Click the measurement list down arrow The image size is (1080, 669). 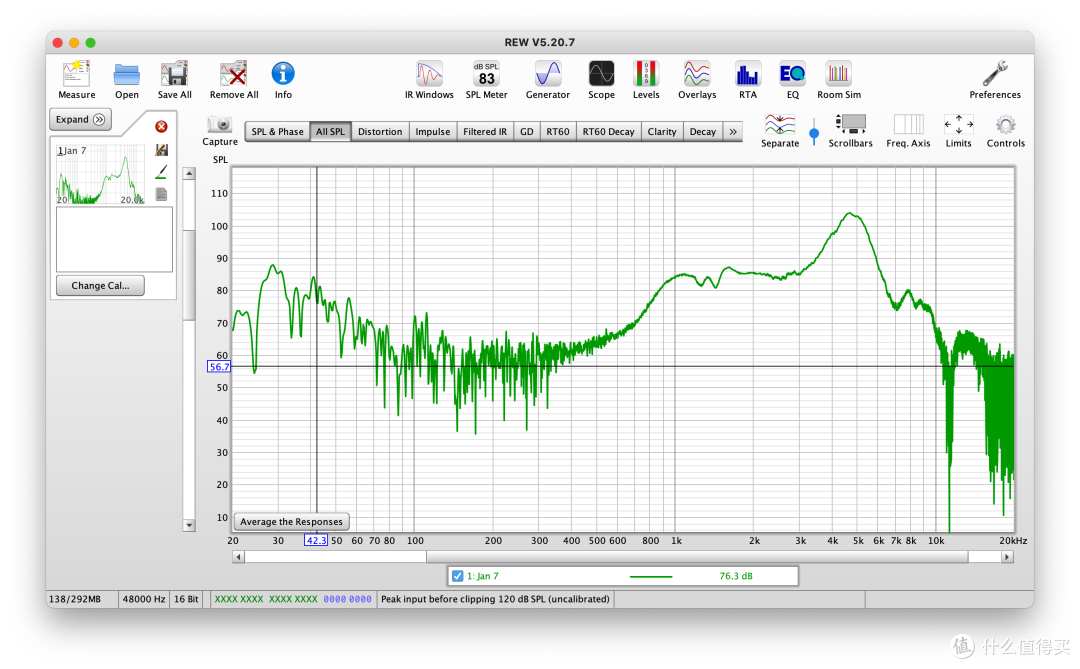[189, 526]
